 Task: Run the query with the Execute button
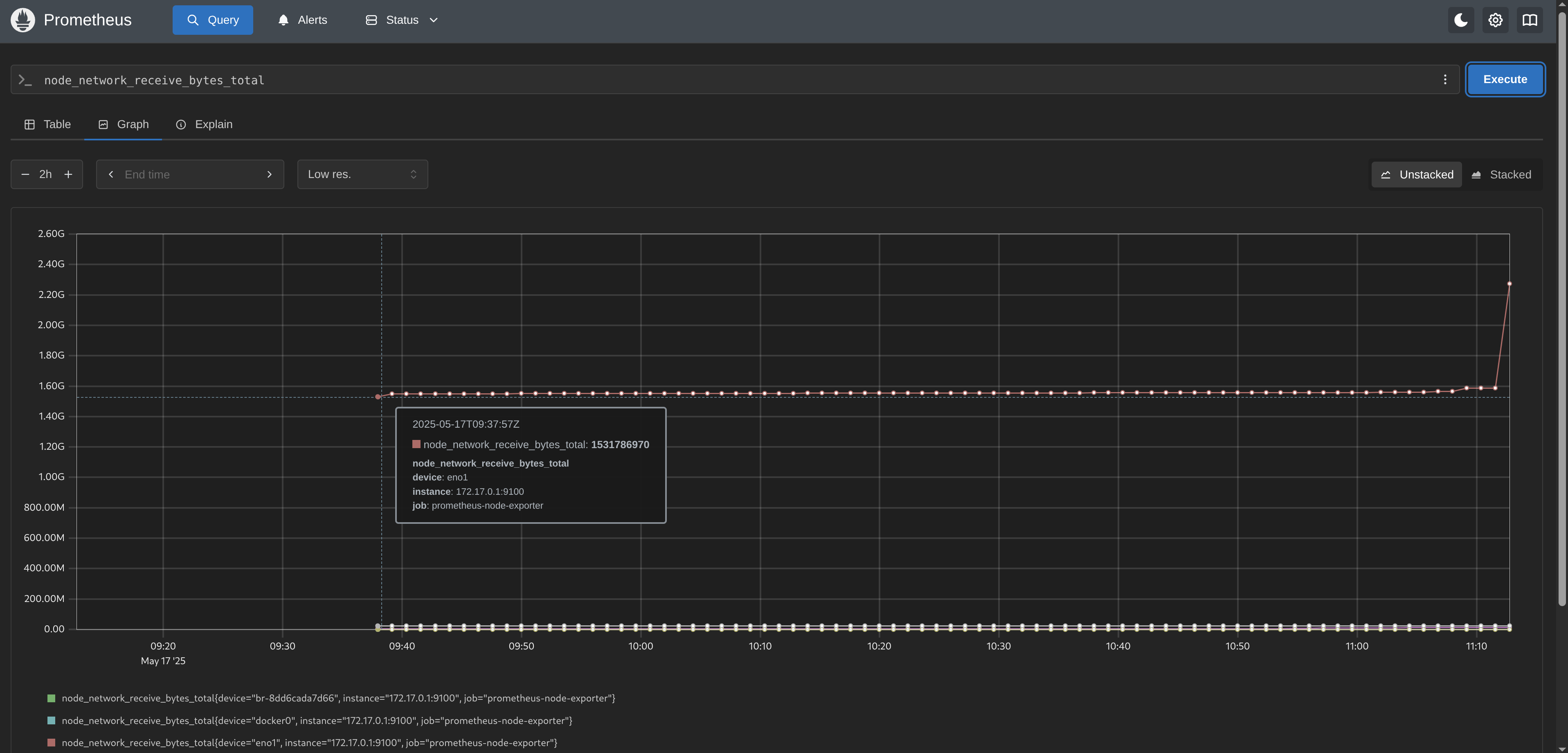[x=1505, y=80]
